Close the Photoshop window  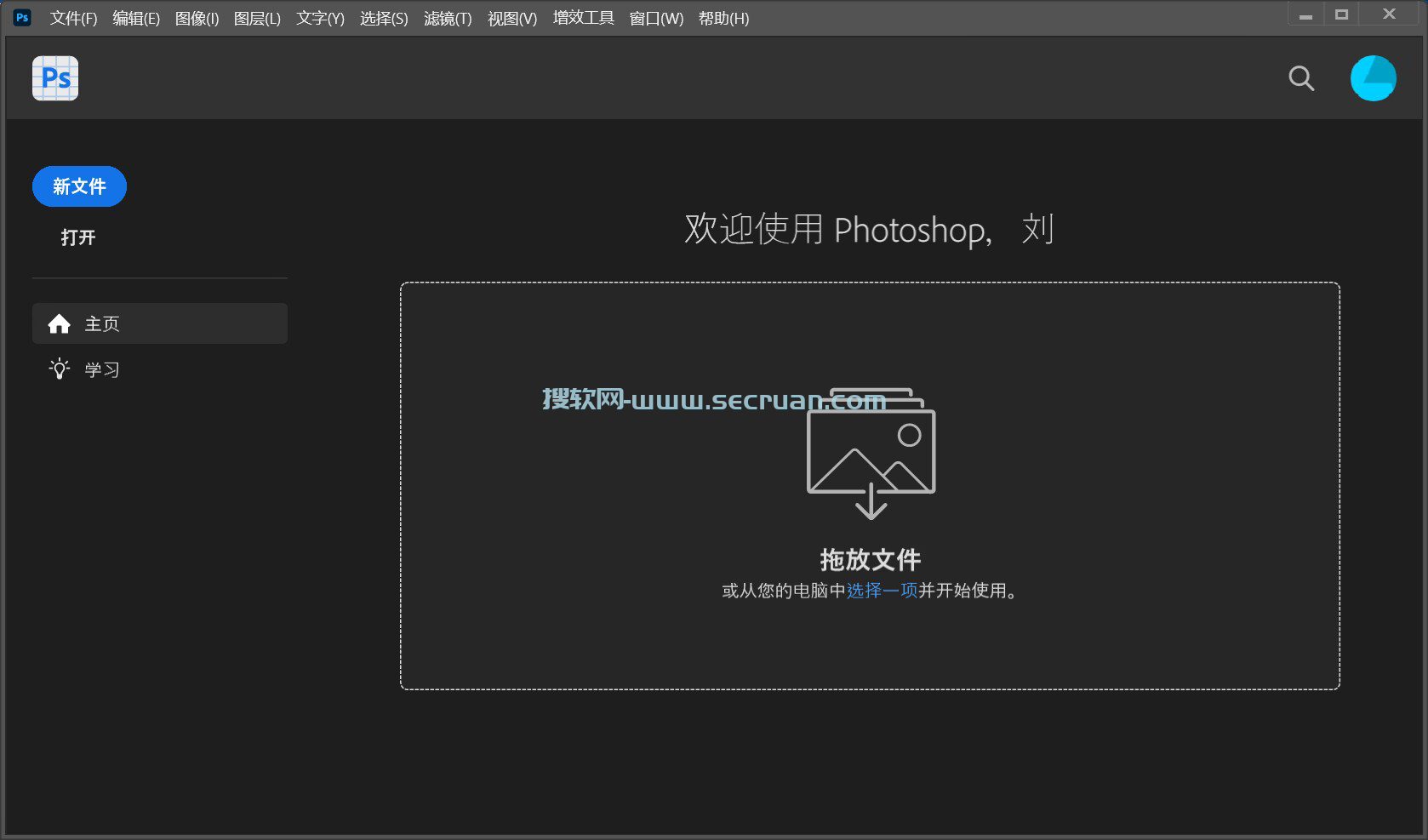(x=1390, y=15)
